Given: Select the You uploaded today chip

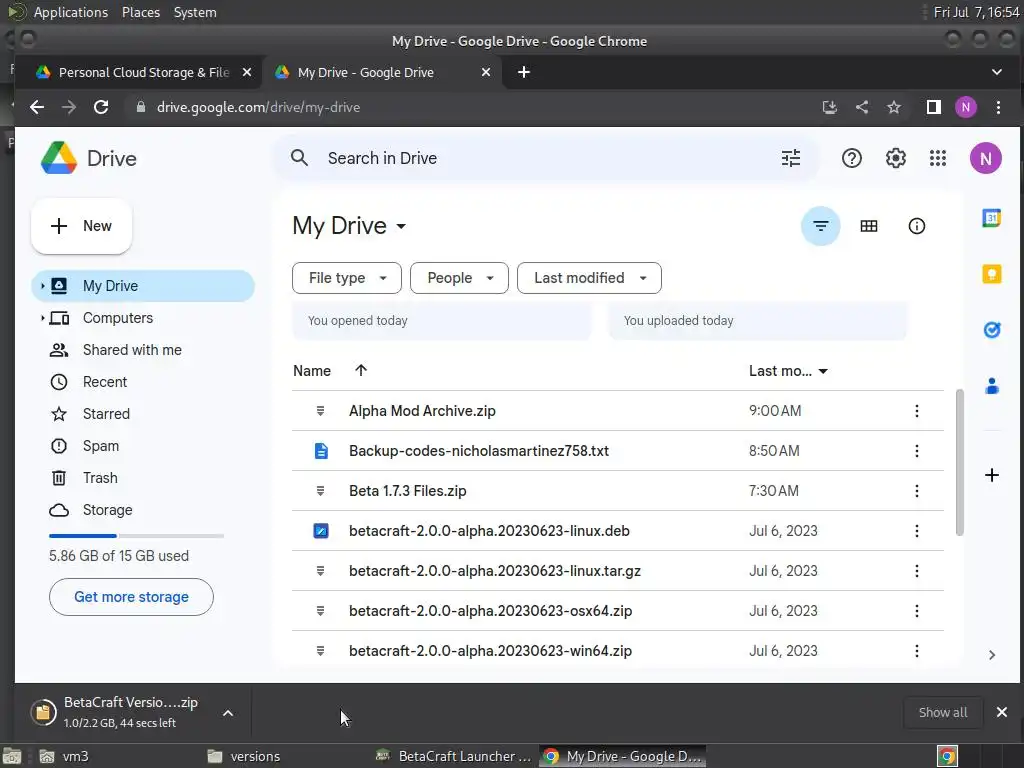Looking at the screenshot, I should pos(758,321).
